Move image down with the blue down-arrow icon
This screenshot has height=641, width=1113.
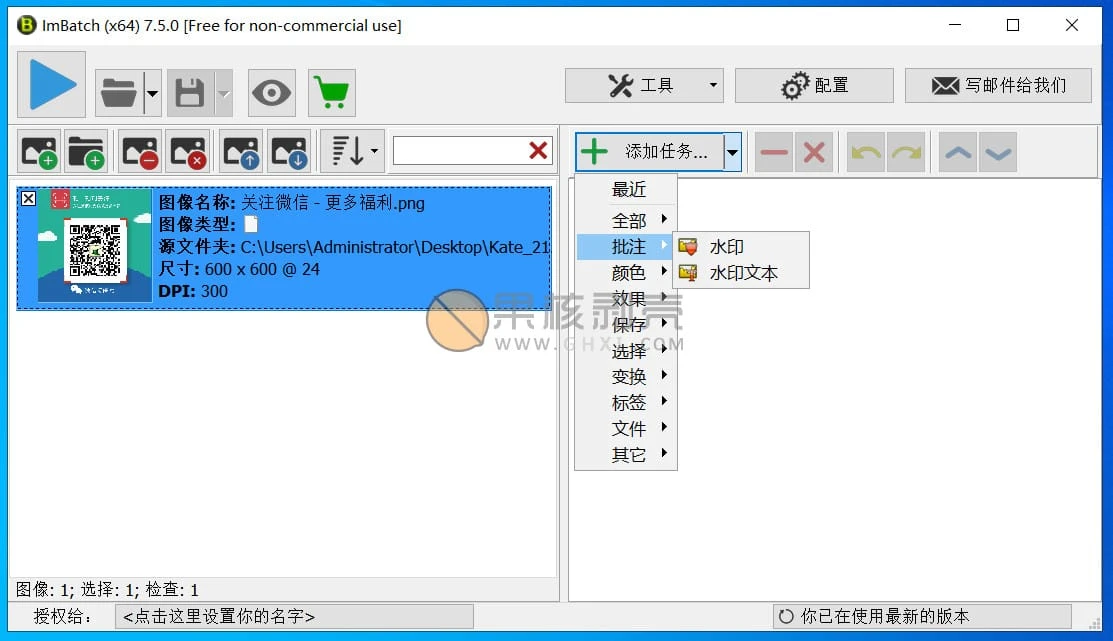(289, 151)
